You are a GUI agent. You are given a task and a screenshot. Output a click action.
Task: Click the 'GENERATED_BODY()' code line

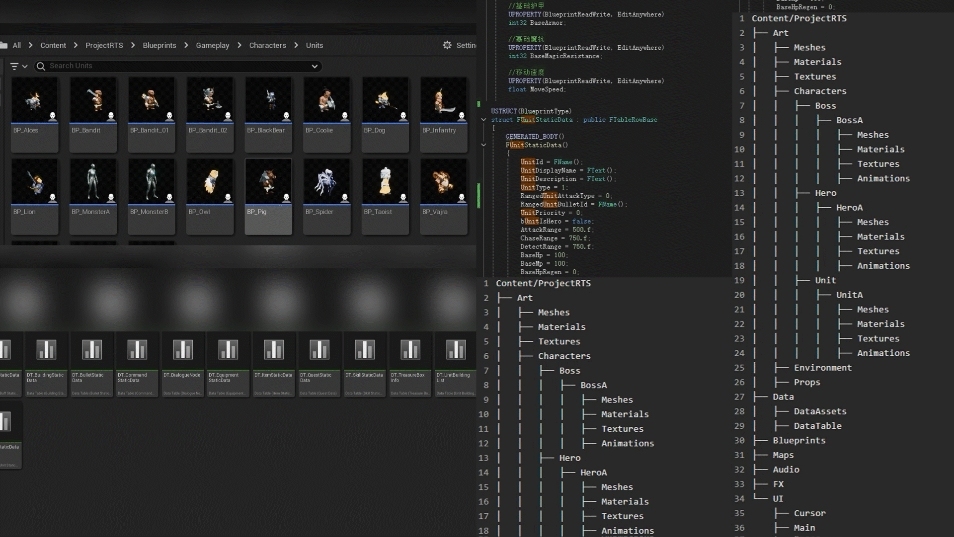tap(535, 137)
